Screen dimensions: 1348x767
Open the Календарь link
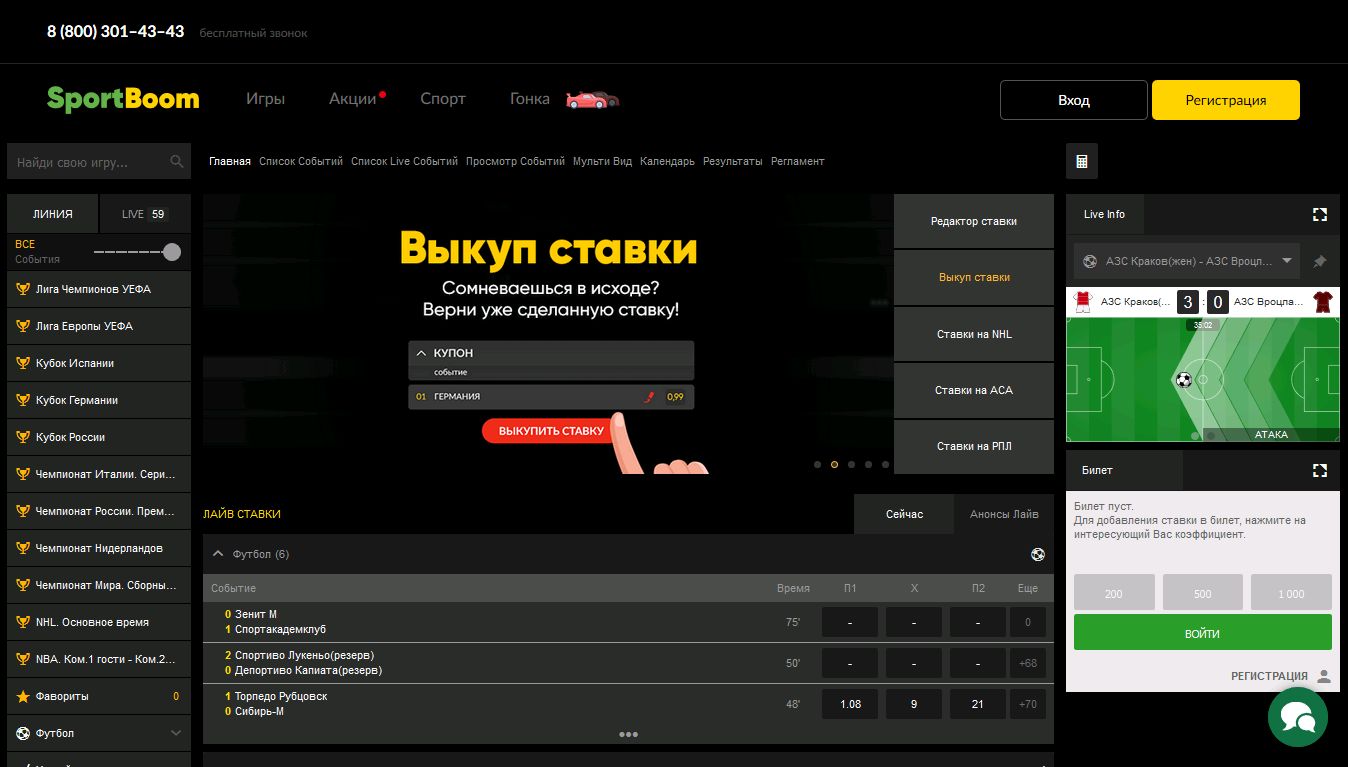[667, 161]
